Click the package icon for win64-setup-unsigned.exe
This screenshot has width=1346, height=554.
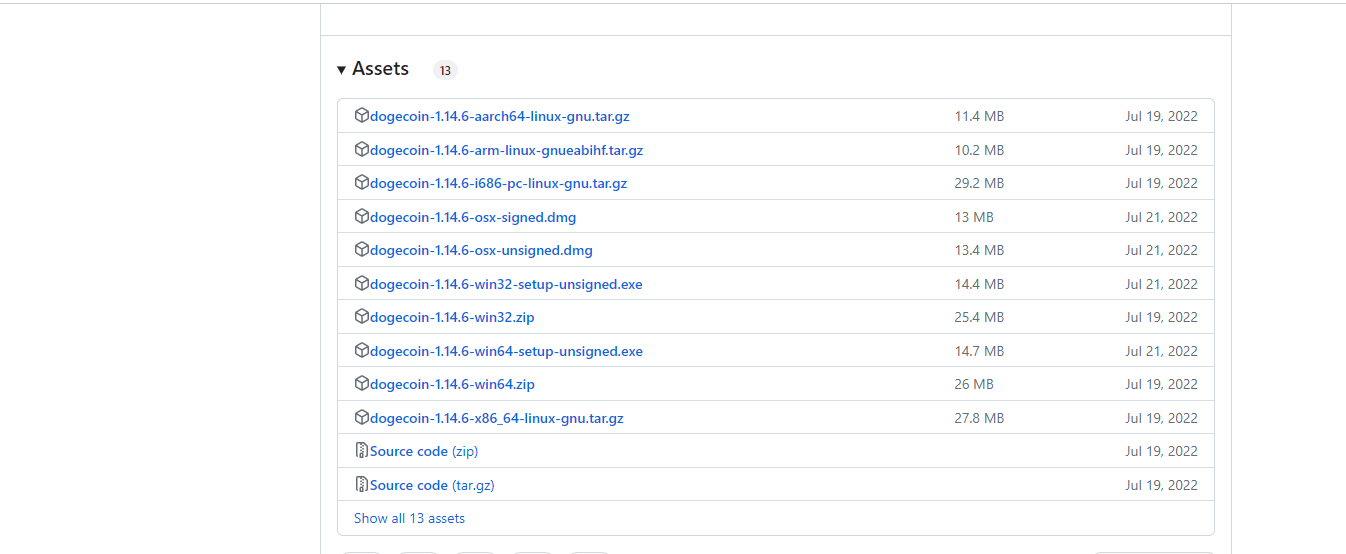tap(362, 350)
